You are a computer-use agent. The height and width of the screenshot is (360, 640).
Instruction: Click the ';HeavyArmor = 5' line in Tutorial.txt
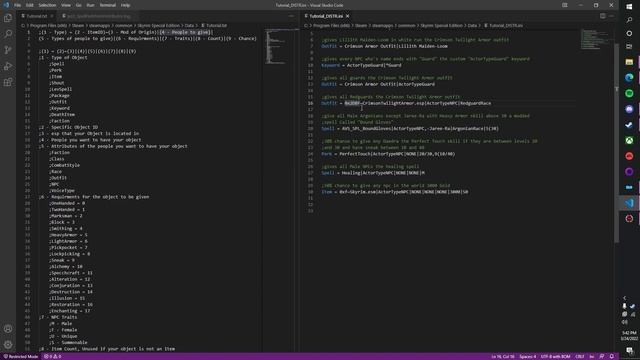pyautogui.click(x=68, y=235)
